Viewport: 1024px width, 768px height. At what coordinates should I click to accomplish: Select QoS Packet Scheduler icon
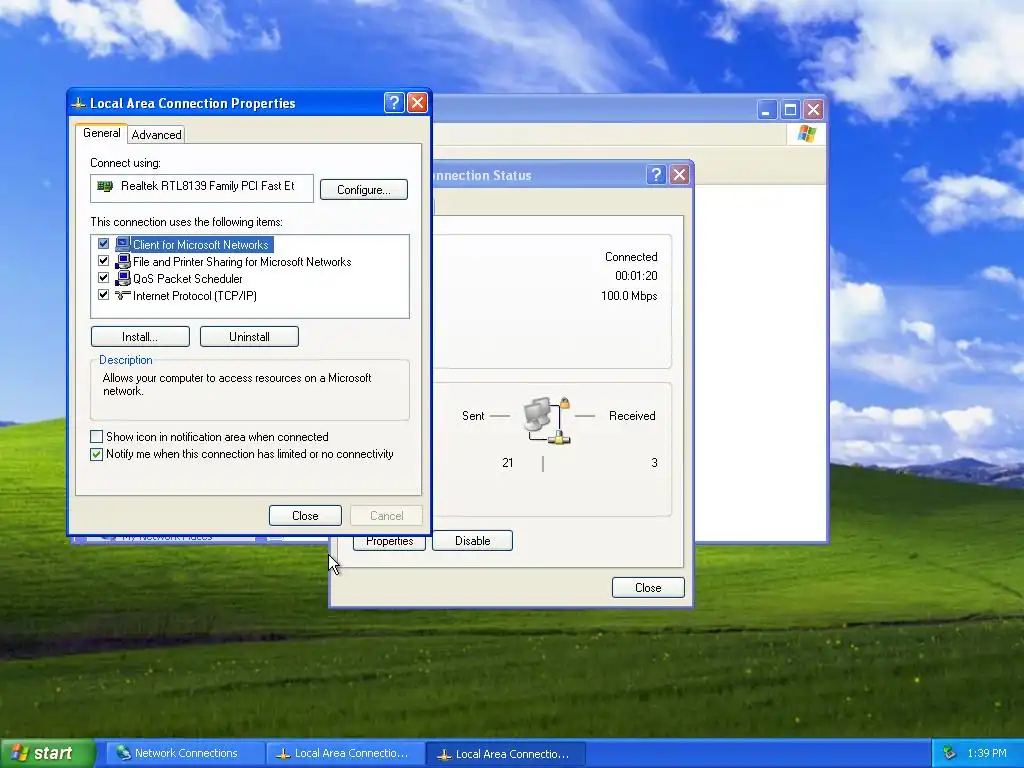point(123,278)
